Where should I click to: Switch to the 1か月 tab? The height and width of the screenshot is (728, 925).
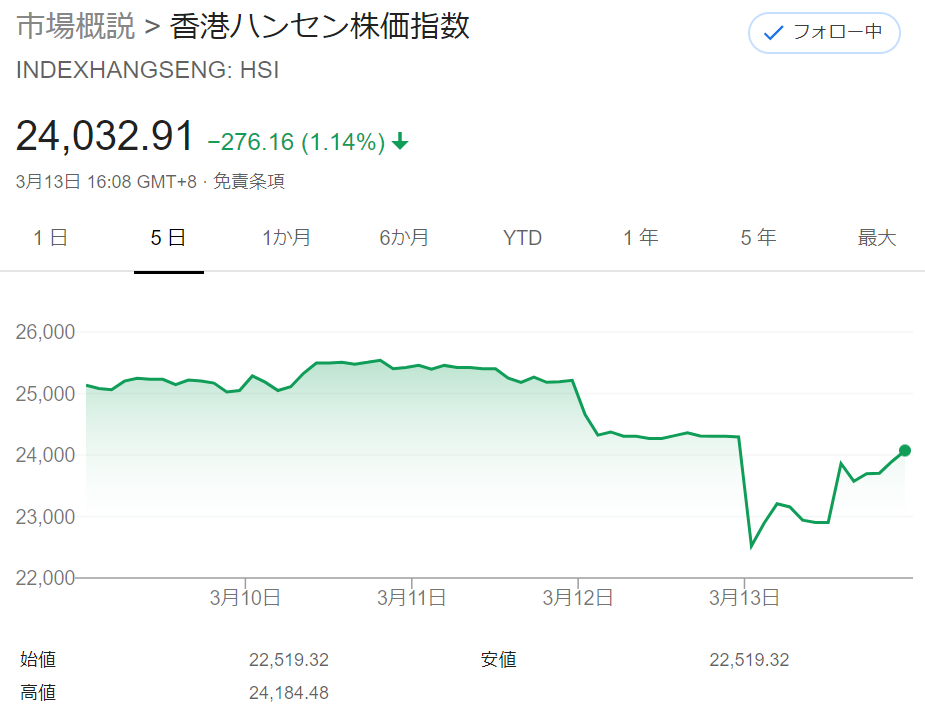[x=287, y=238]
